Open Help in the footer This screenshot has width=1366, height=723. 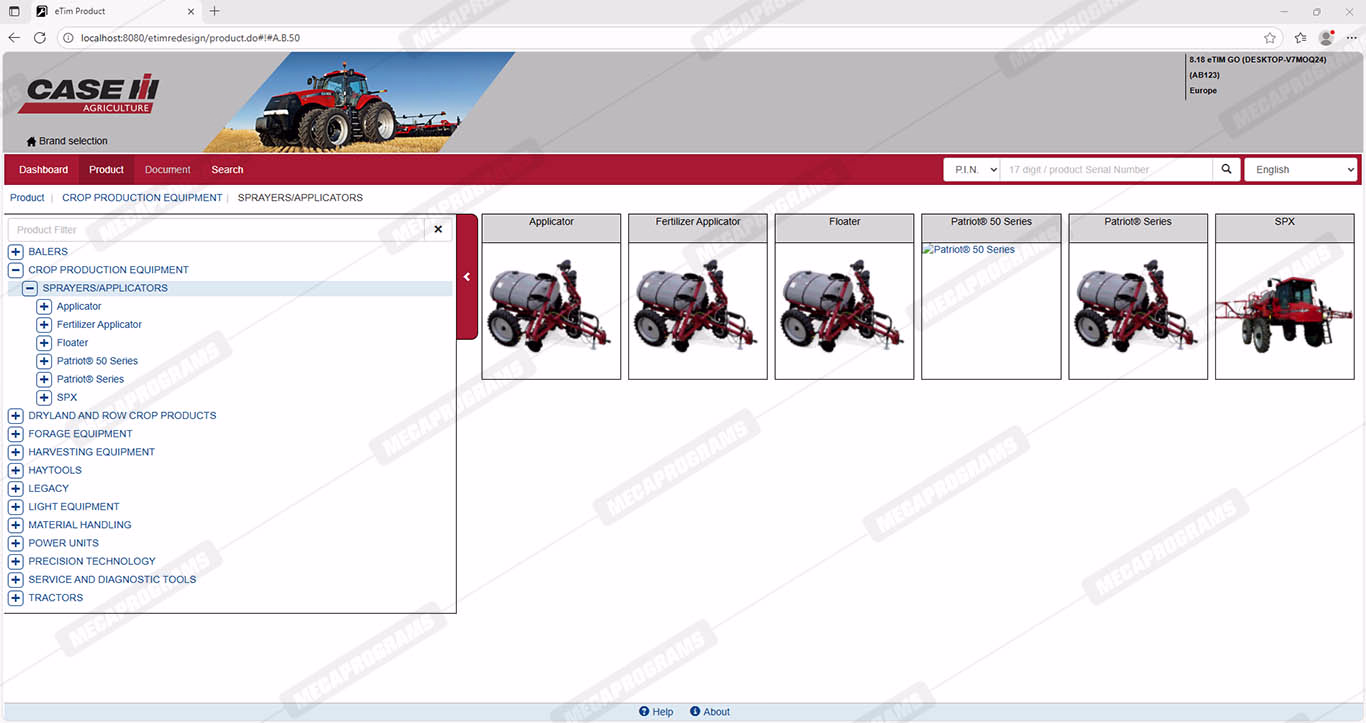point(656,712)
